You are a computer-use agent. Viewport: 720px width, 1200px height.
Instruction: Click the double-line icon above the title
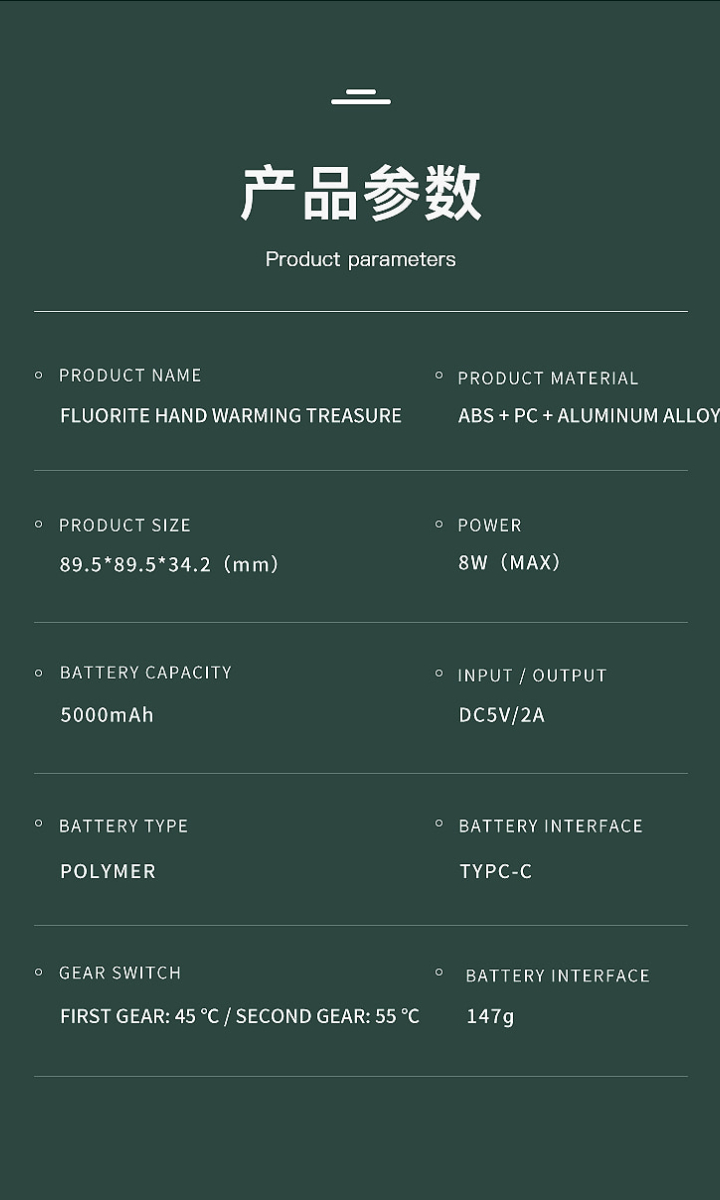pyautogui.click(x=361, y=97)
